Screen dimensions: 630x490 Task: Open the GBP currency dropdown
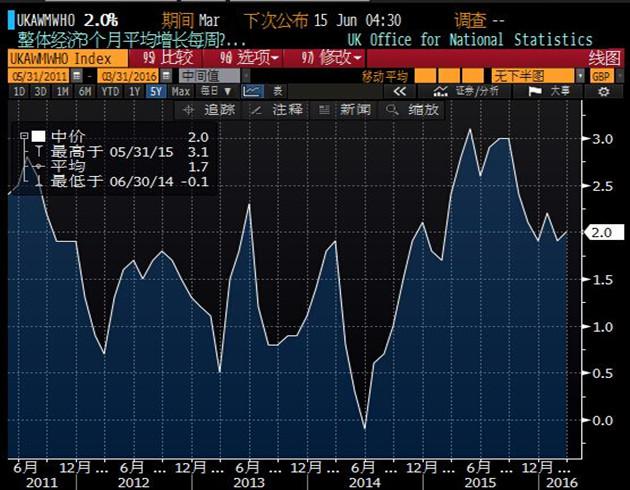[603, 76]
